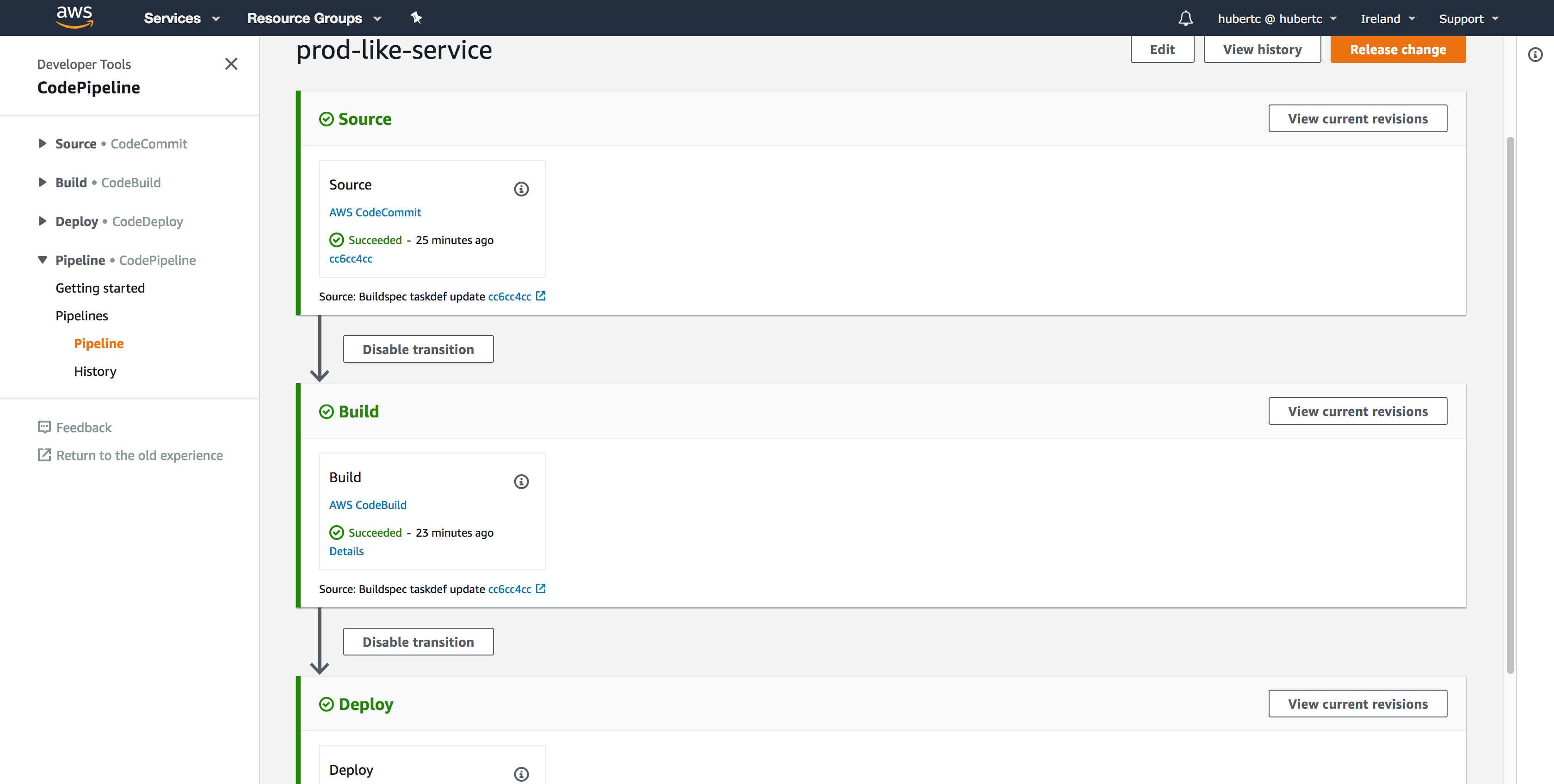The height and width of the screenshot is (784, 1554).
Task: View current revisions for Build stage
Action: point(1357,411)
